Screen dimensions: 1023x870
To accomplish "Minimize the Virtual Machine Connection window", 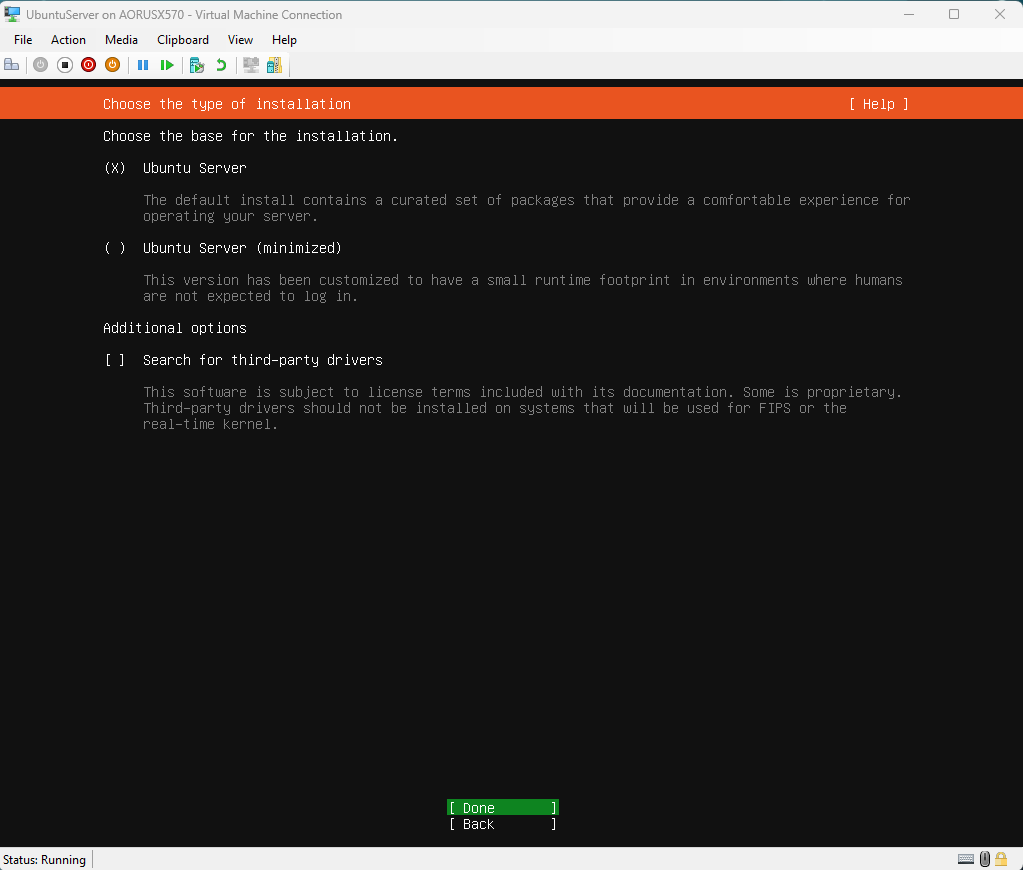I will (x=909, y=14).
